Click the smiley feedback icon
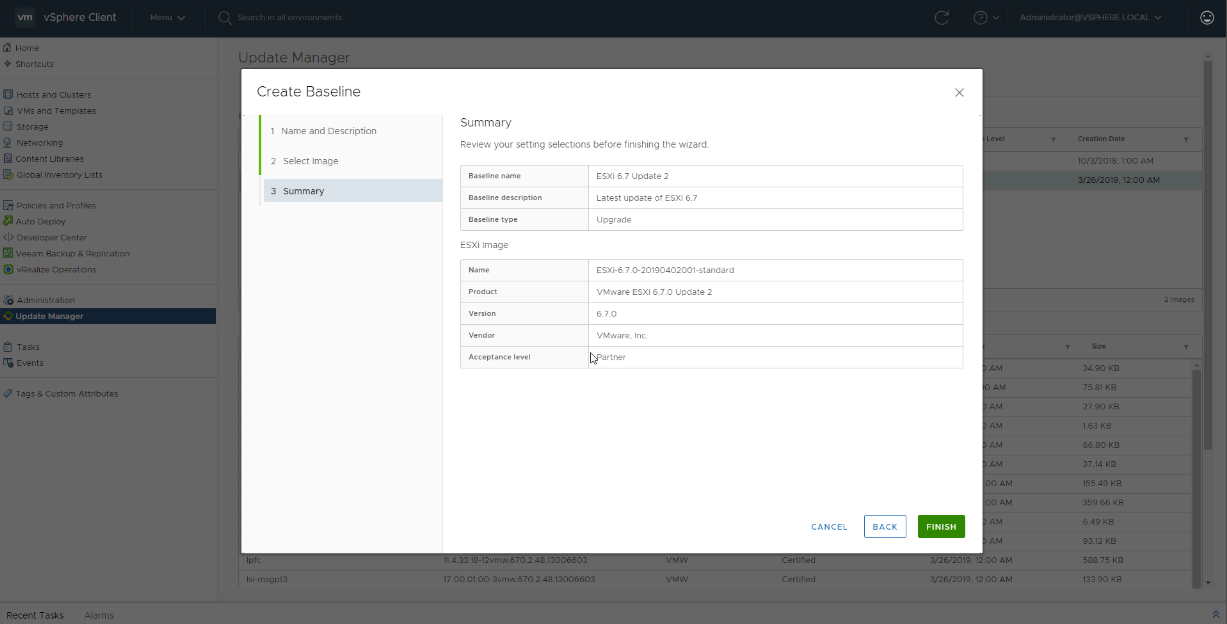Image resolution: width=1227 pixels, height=624 pixels. pos(1207,17)
